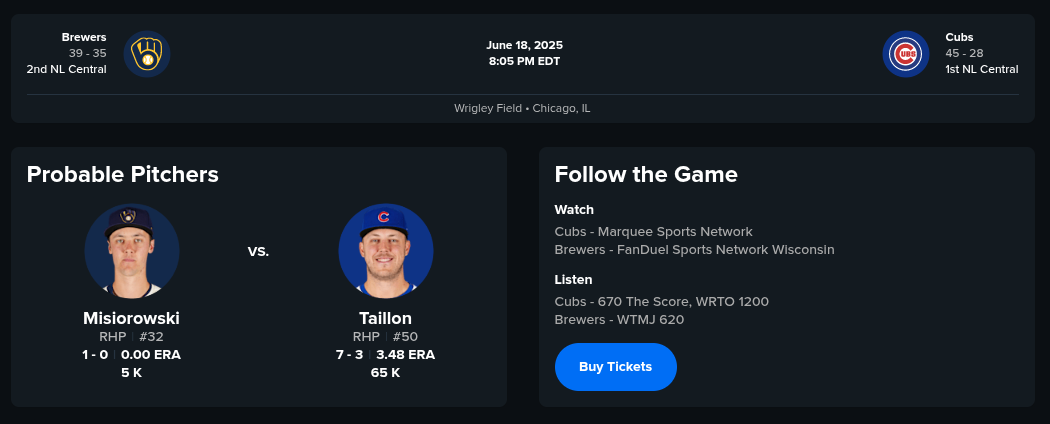
Task: Click the Probable Pitchers heading
Action: click(x=122, y=175)
